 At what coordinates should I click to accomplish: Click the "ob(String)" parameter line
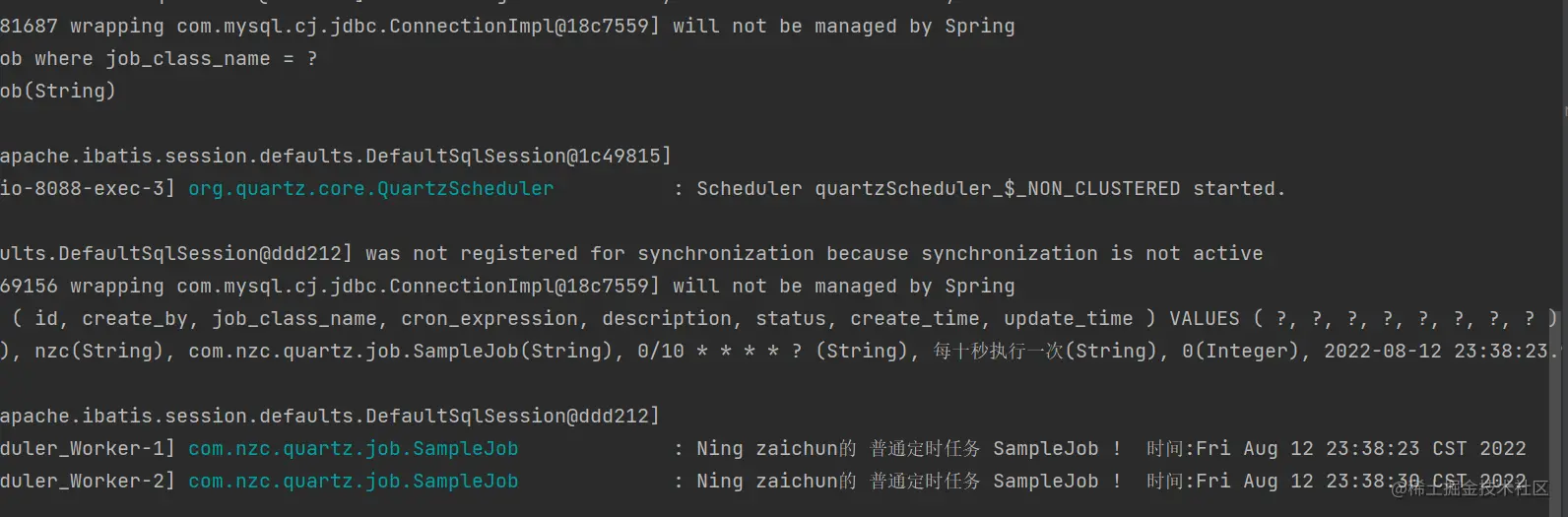pyautogui.click(x=58, y=91)
